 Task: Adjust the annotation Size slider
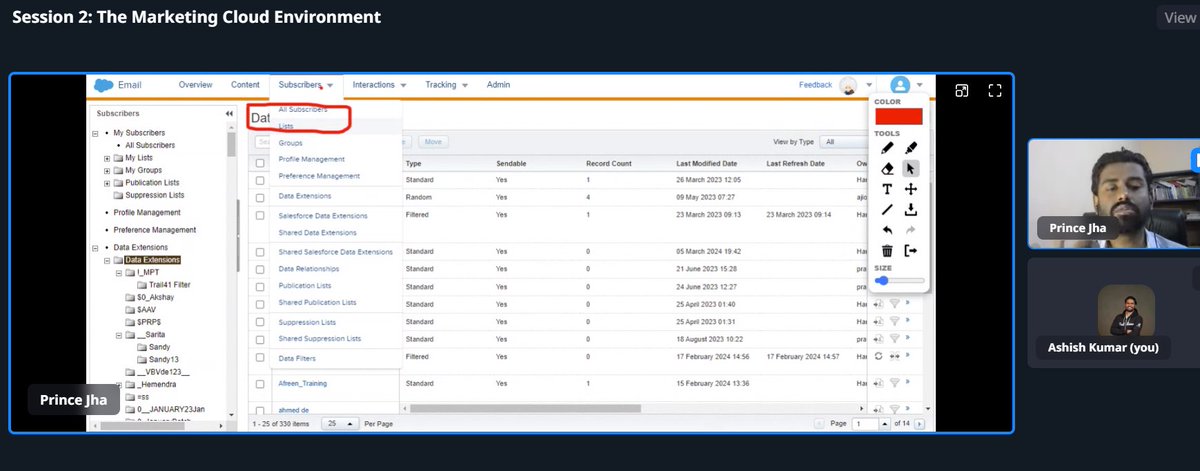(x=900, y=281)
